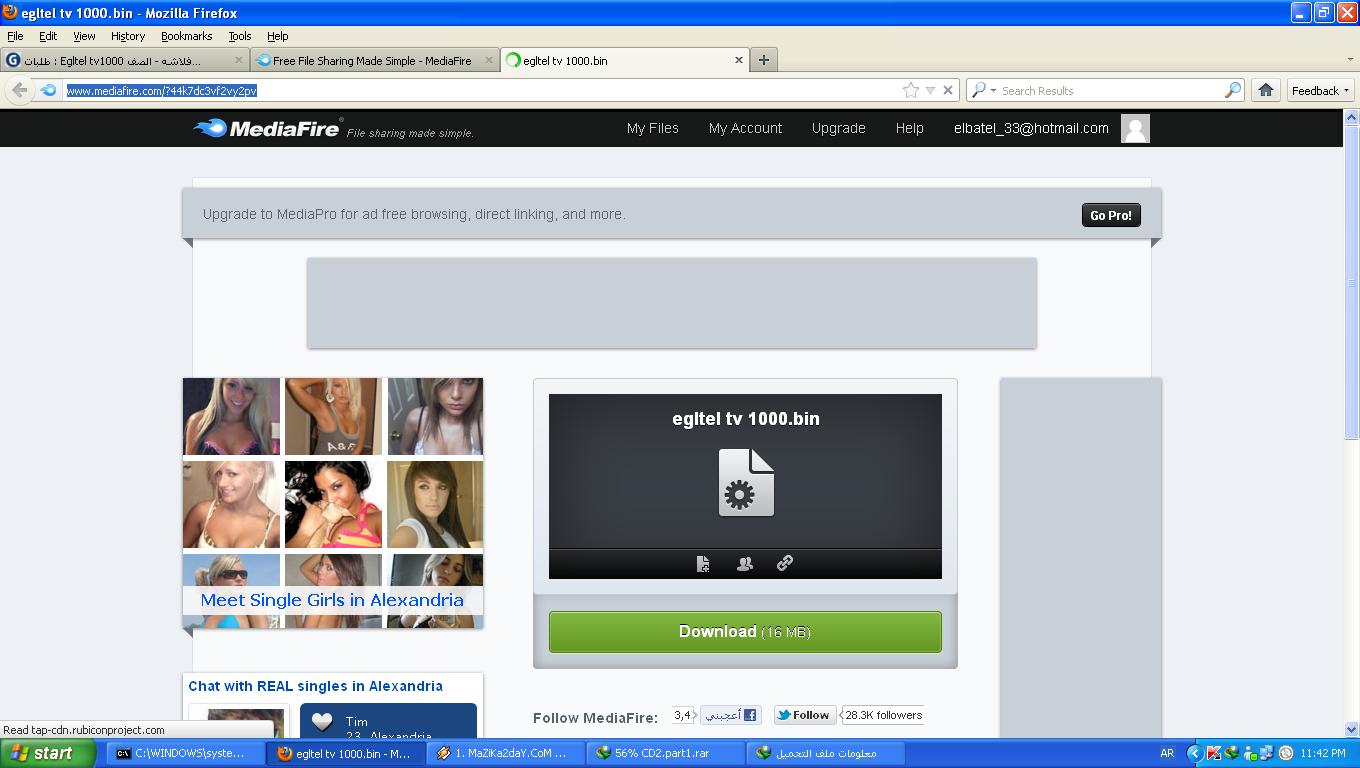The width and height of the screenshot is (1360, 768).
Task: Select the egltel tv 1000.bin tab
Action: [625, 60]
